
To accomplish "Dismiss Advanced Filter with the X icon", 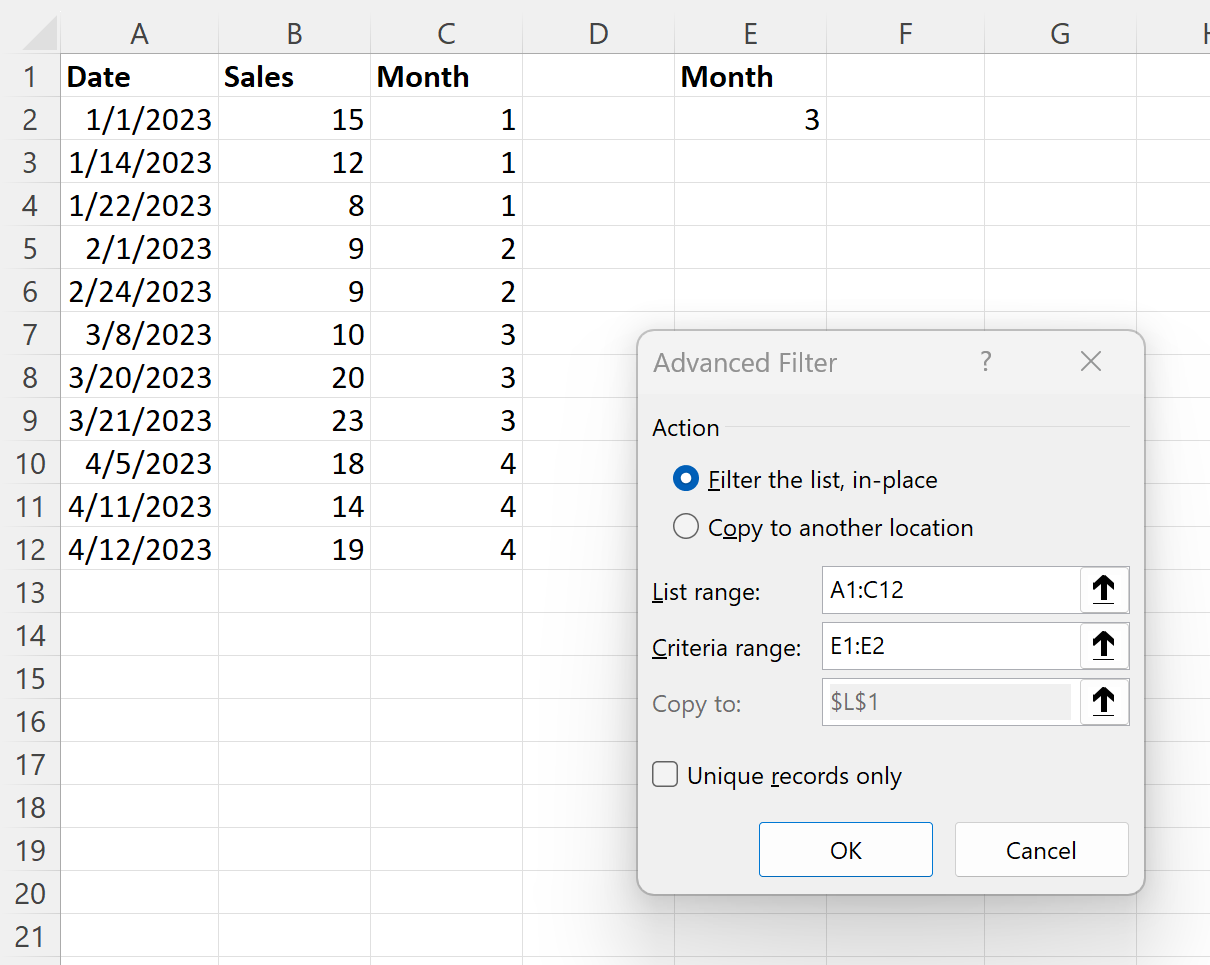I will click(1090, 361).
